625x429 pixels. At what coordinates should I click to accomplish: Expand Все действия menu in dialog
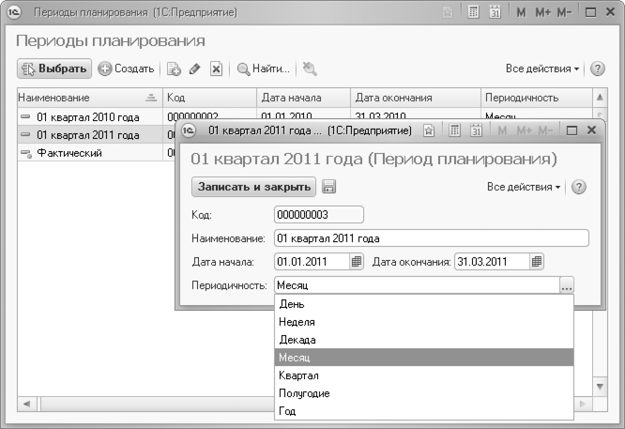pos(523,187)
